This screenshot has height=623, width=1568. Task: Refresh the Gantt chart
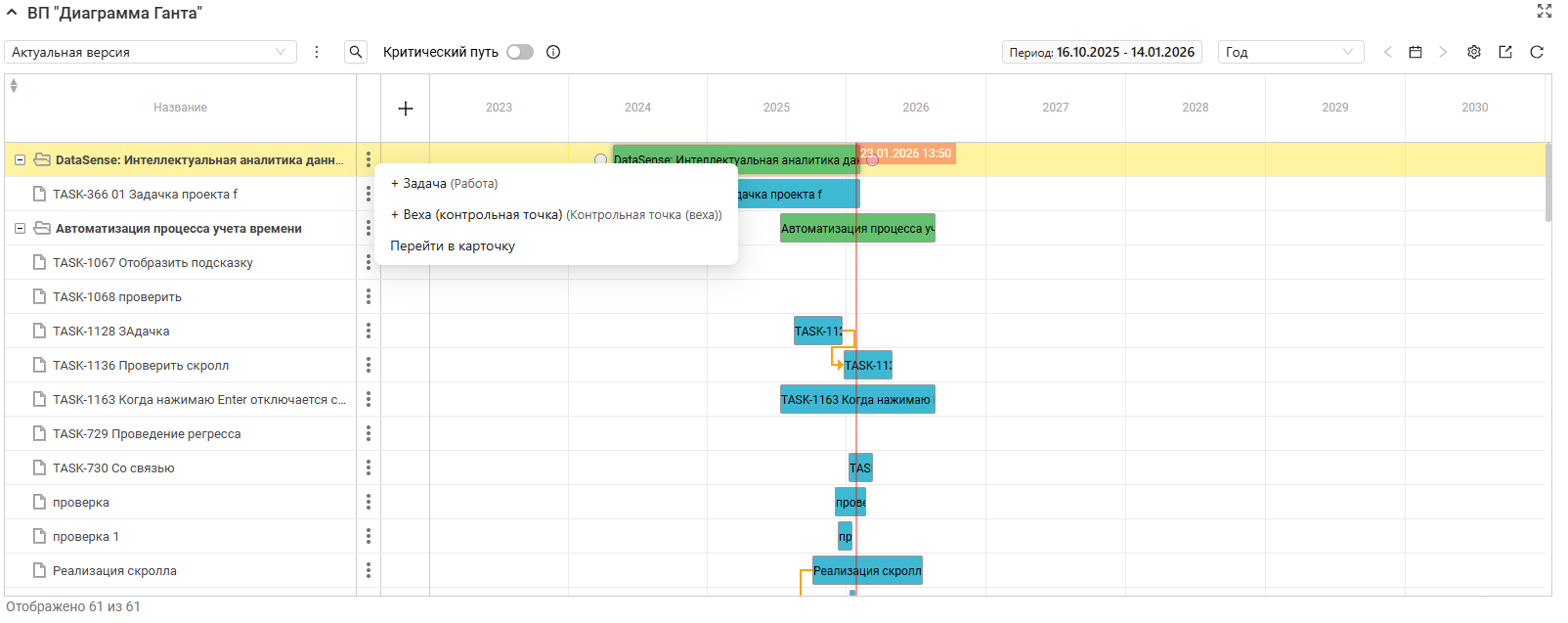pos(1537,52)
